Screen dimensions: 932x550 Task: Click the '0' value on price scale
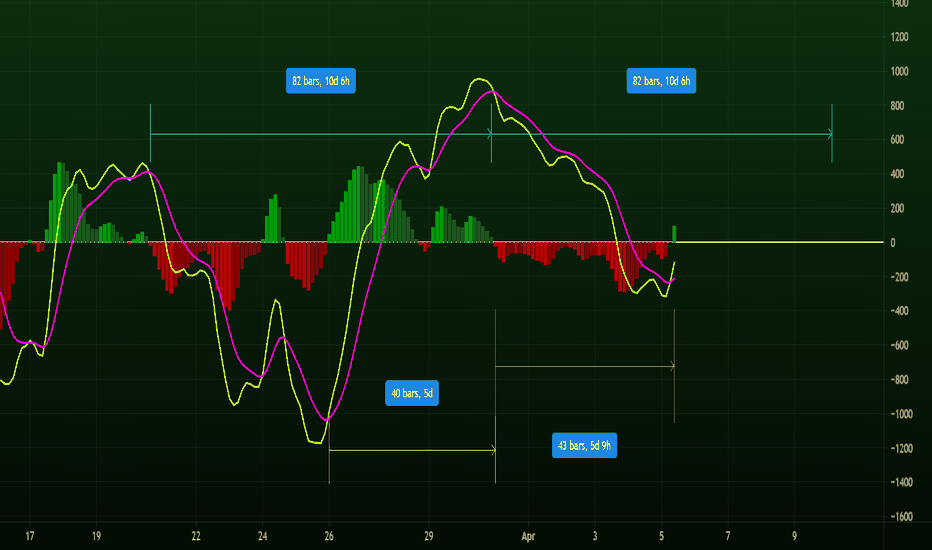click(x=893, y=243)
